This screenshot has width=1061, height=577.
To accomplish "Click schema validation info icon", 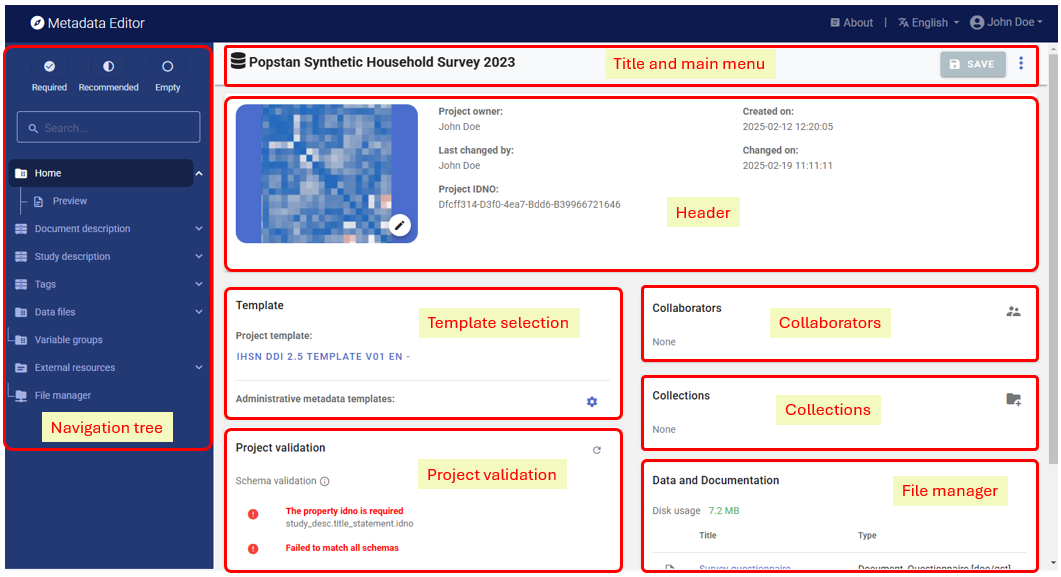I will pyautogui.click(x=325, y=481).
